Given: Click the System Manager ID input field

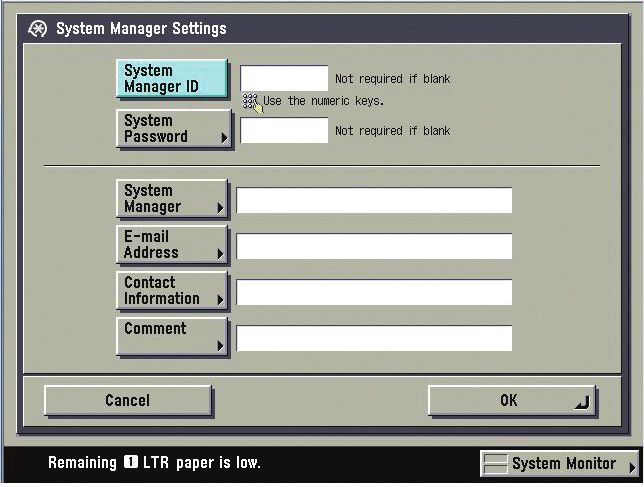Looking at the screenshot, I should tap(284, 78).
